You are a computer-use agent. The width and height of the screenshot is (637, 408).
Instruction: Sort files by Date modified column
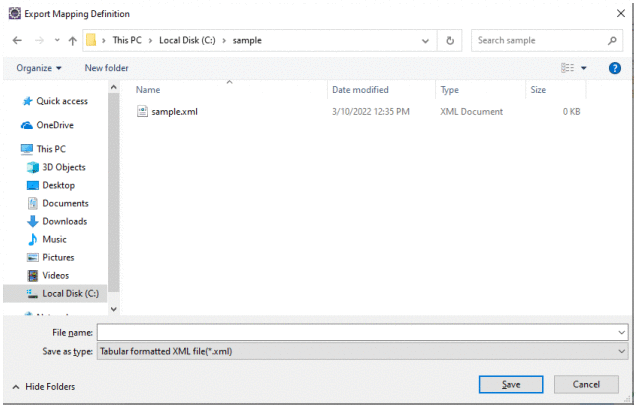click(x=360, y=90)
